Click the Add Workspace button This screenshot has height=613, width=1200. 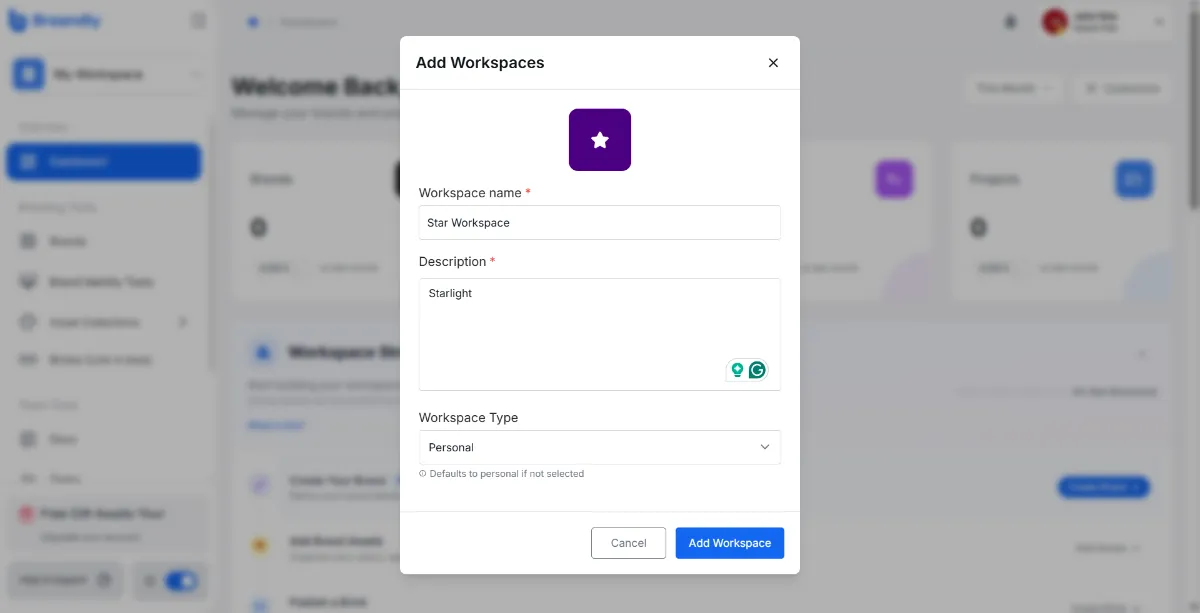(x=730, y=543)
